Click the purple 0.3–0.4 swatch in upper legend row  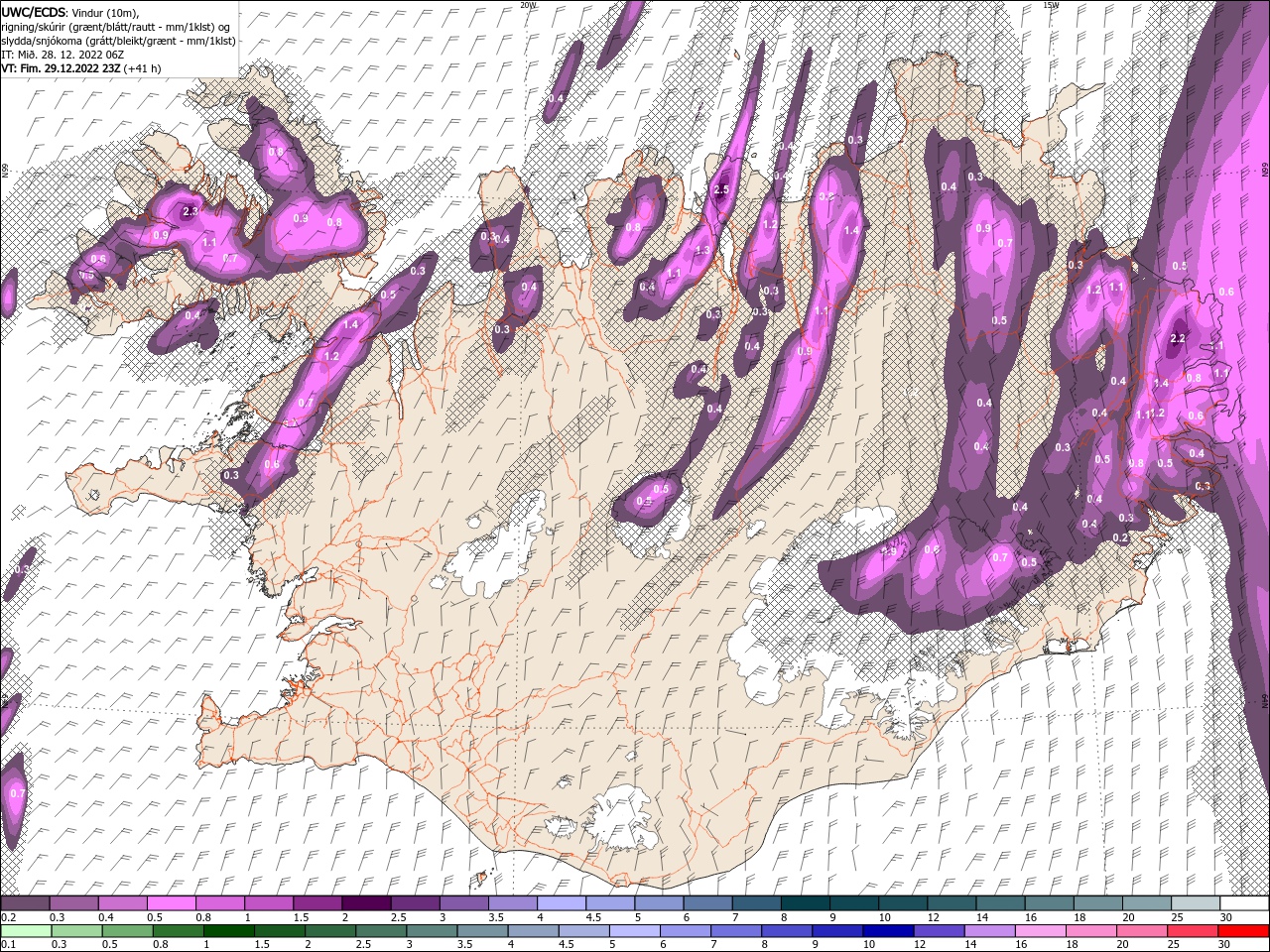(x=73, y=903)
